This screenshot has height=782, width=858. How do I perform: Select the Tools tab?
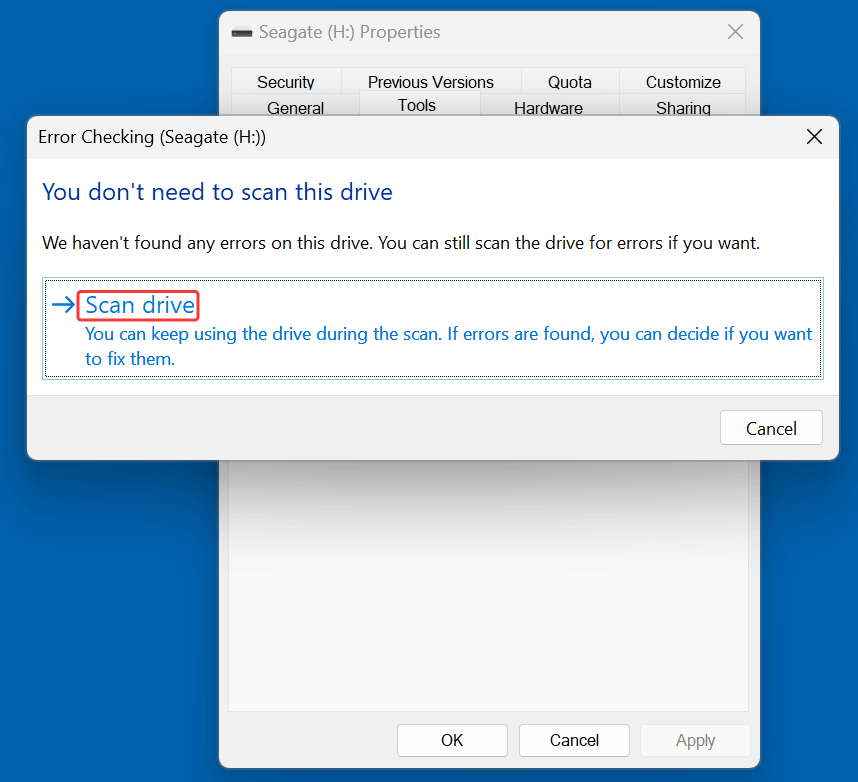point(417,104)
